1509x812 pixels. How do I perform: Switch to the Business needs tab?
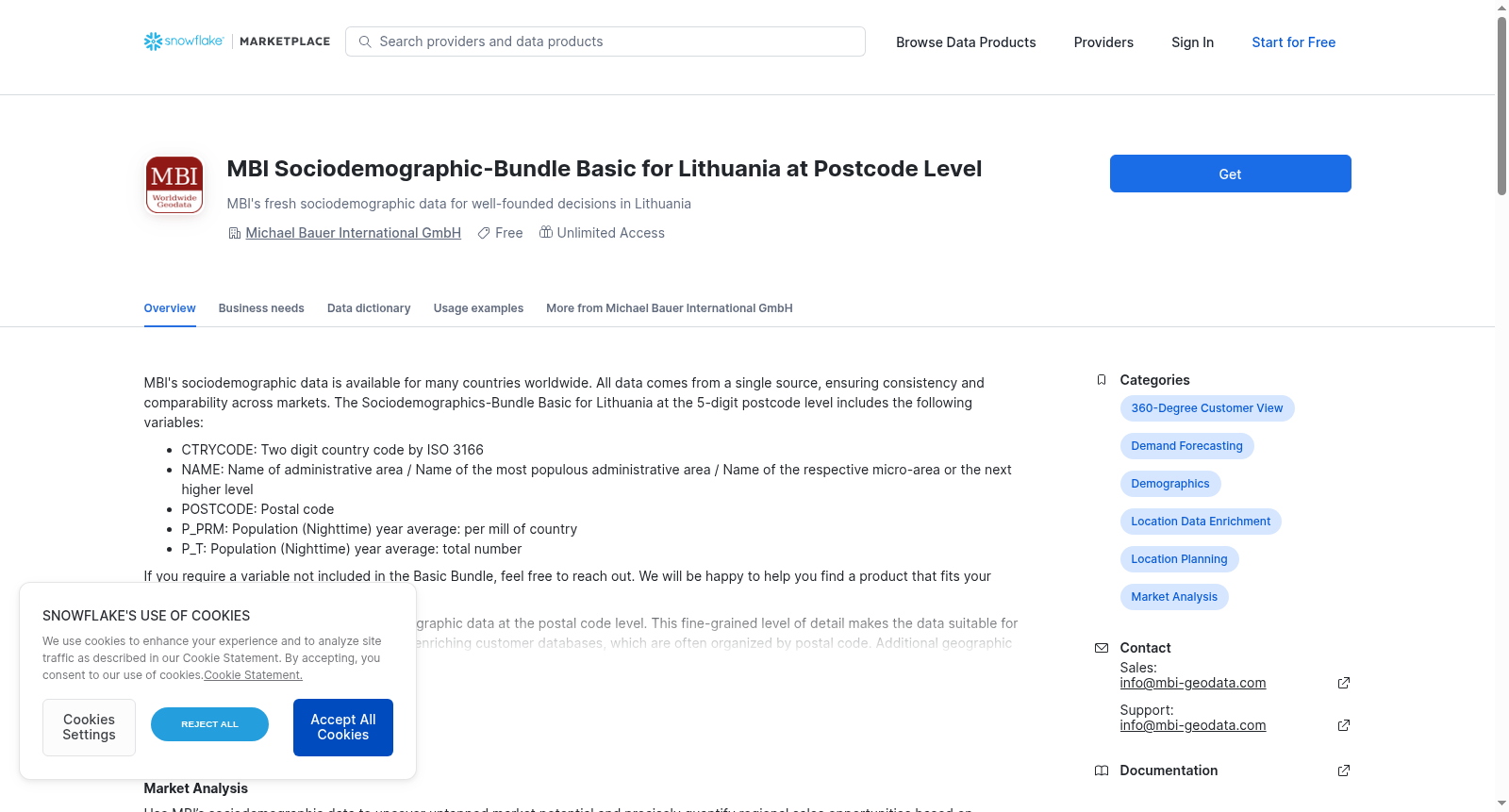[x=261, y=308]
